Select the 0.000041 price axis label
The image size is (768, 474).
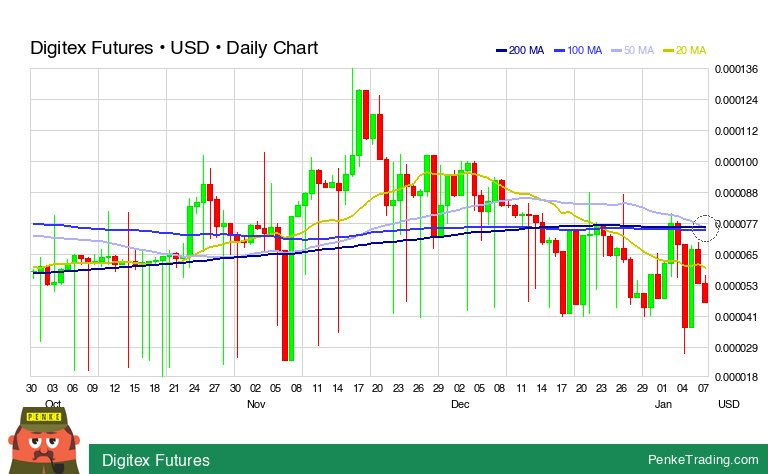[736, 317]
